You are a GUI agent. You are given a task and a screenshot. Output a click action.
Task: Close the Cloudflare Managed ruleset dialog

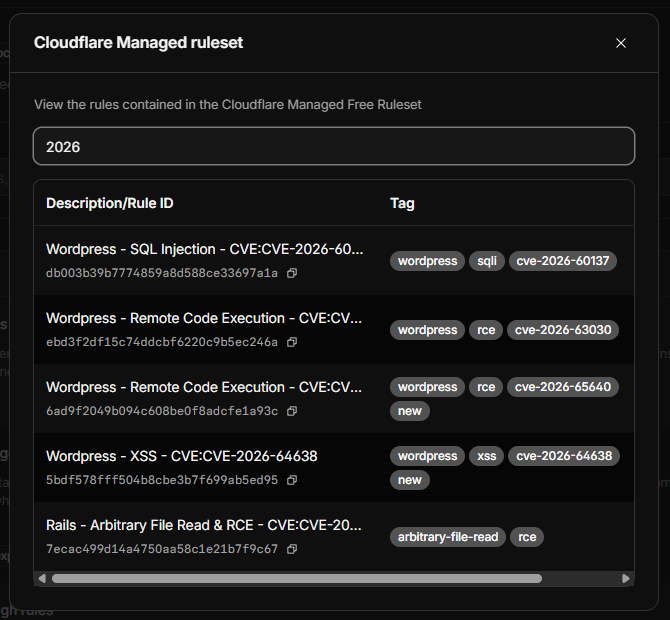620,43
